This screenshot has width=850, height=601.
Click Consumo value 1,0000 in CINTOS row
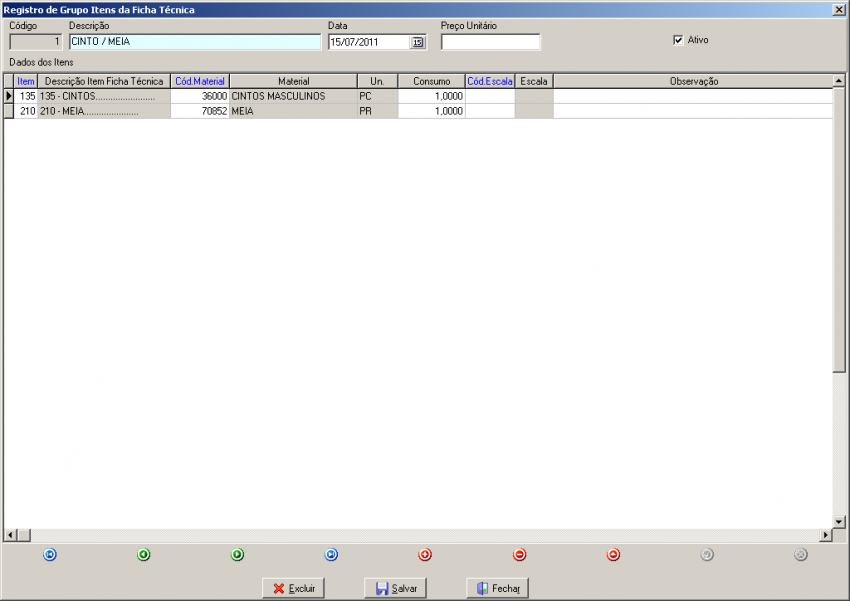click(432, 96)
